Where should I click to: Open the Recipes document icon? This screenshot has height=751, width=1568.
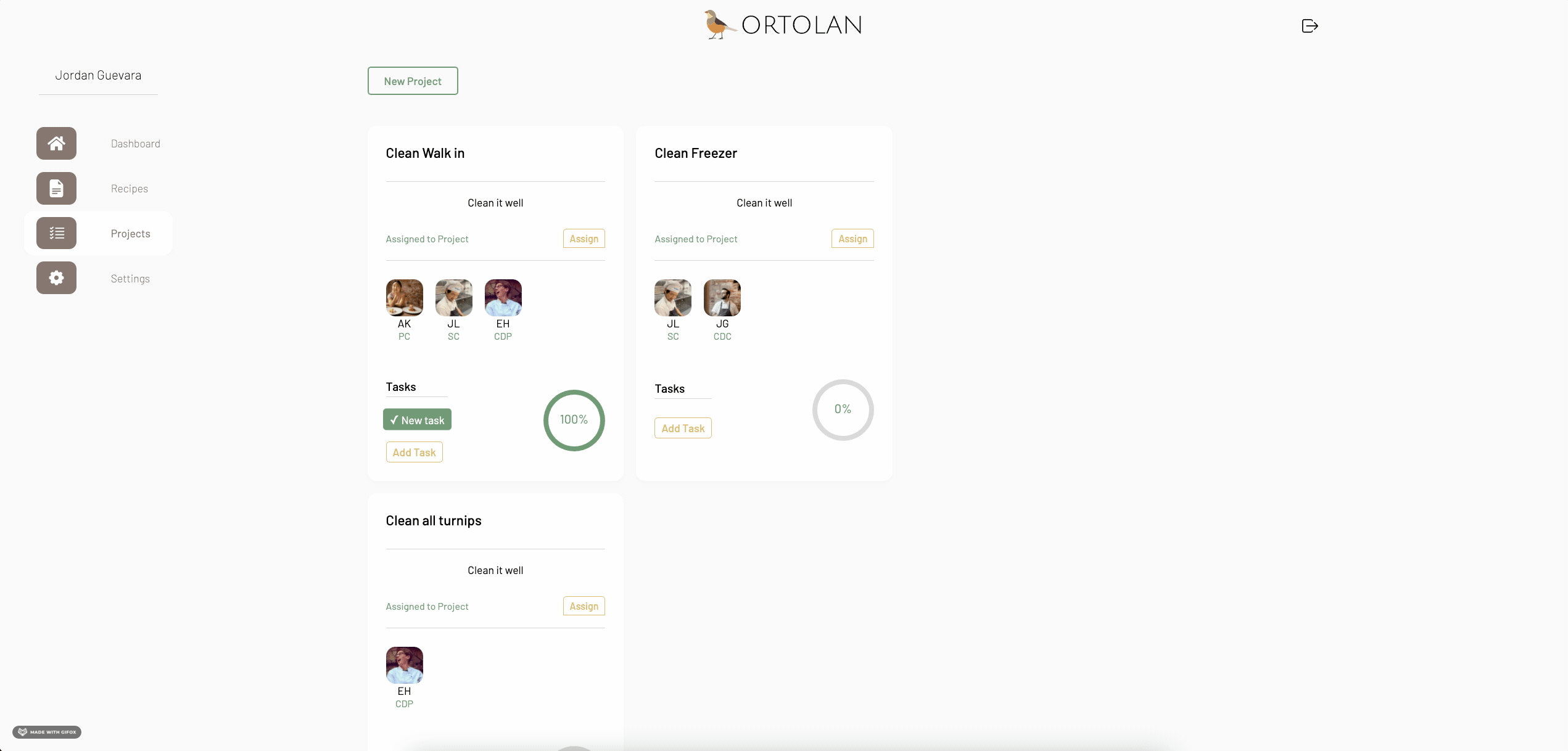click(x=56, y=188)
